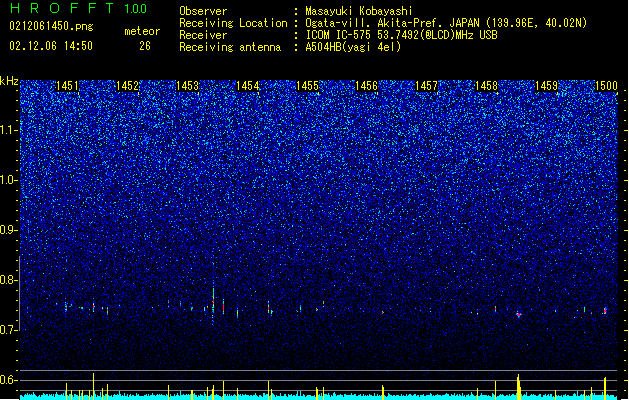Click the 1457 time marker
Image resolution: width=629 pixels, height=400 pixels.
(426, 86)
